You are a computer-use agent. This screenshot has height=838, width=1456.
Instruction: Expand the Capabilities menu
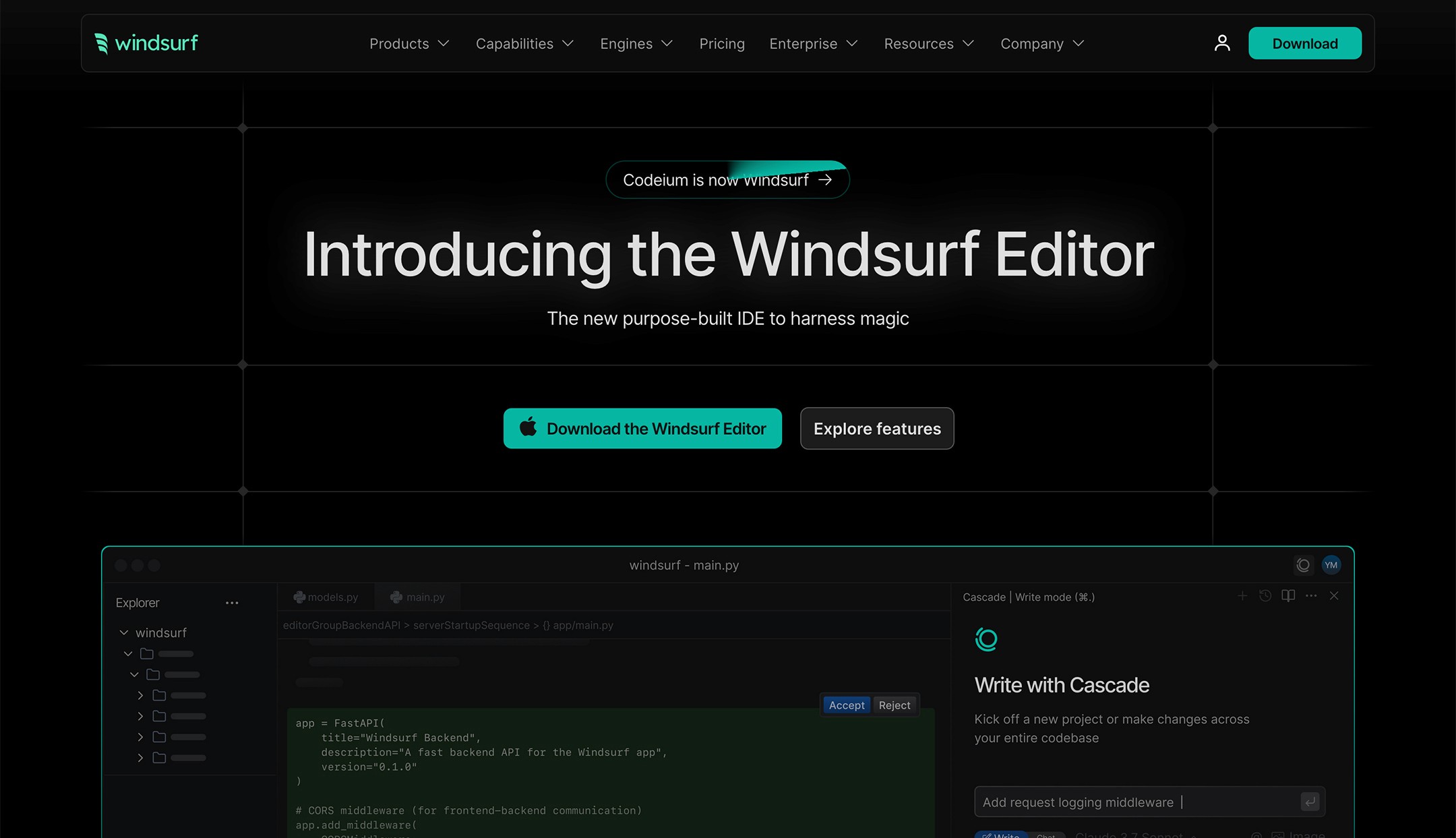(524, 44)
